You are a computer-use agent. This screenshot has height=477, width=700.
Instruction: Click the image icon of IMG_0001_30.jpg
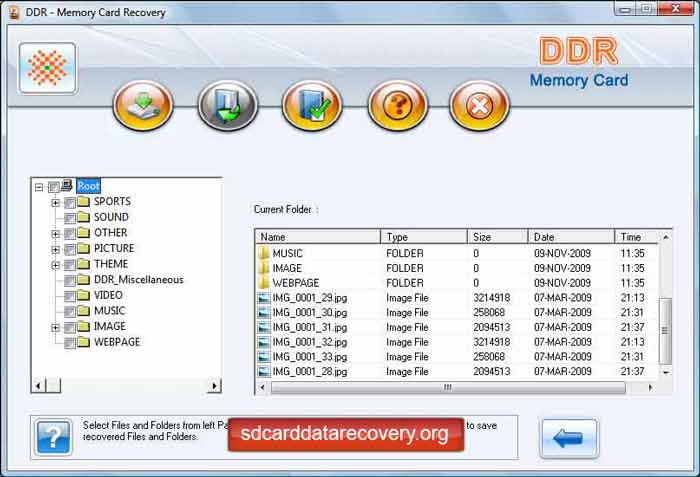coord(264,313)
